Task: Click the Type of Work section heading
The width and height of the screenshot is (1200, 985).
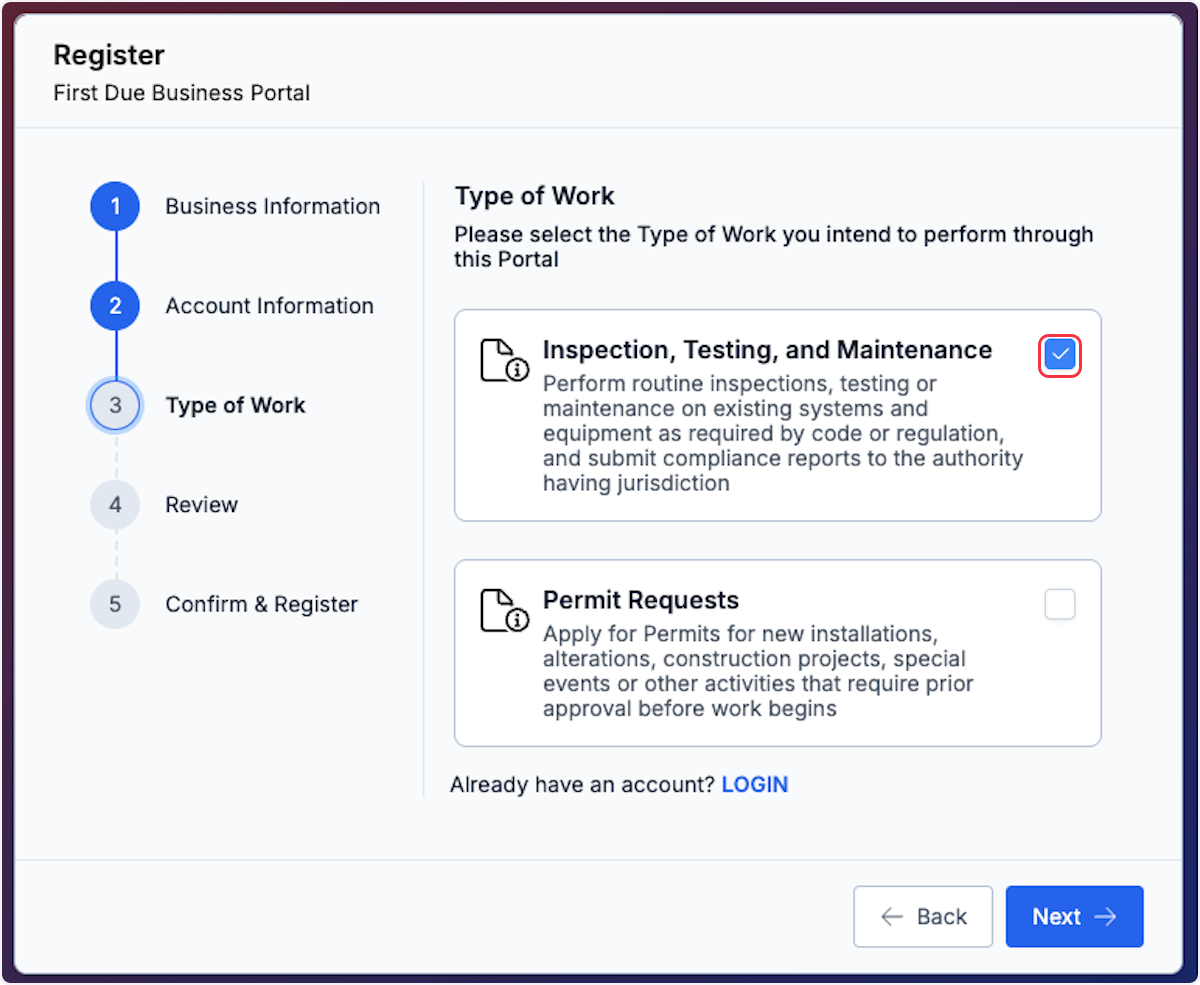Action: click(535, 196)
